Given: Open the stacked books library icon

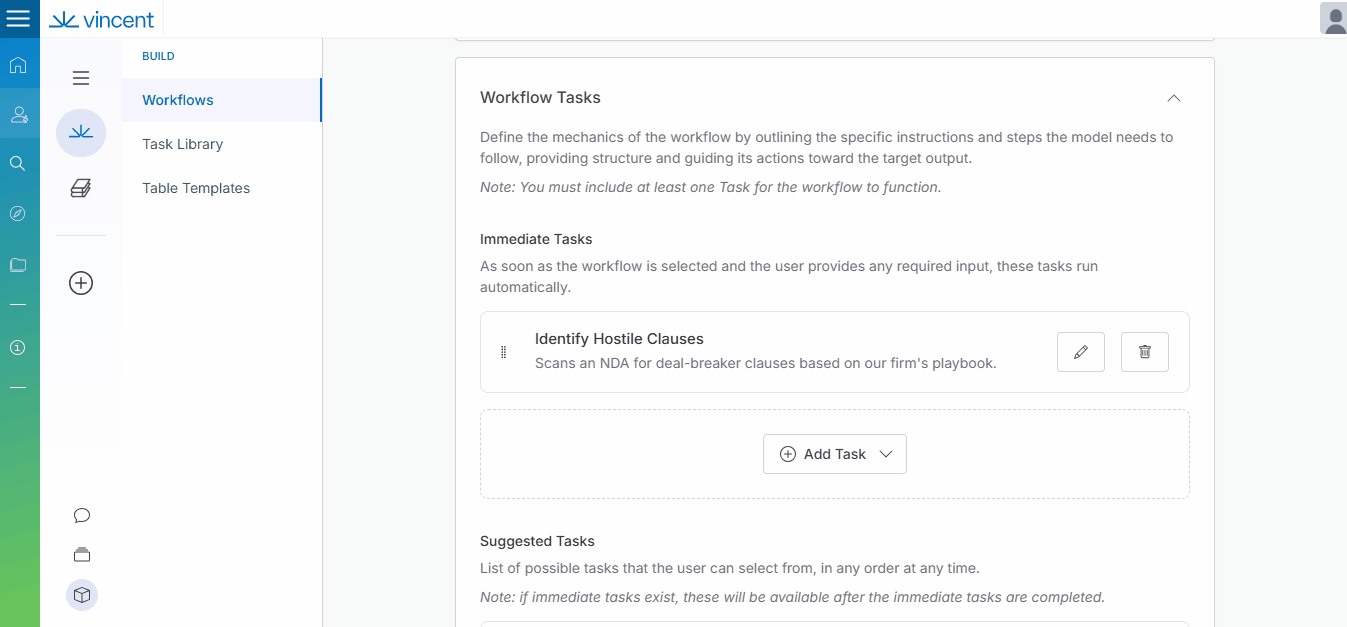Looking at the screenshot, I should click(81, 188).
